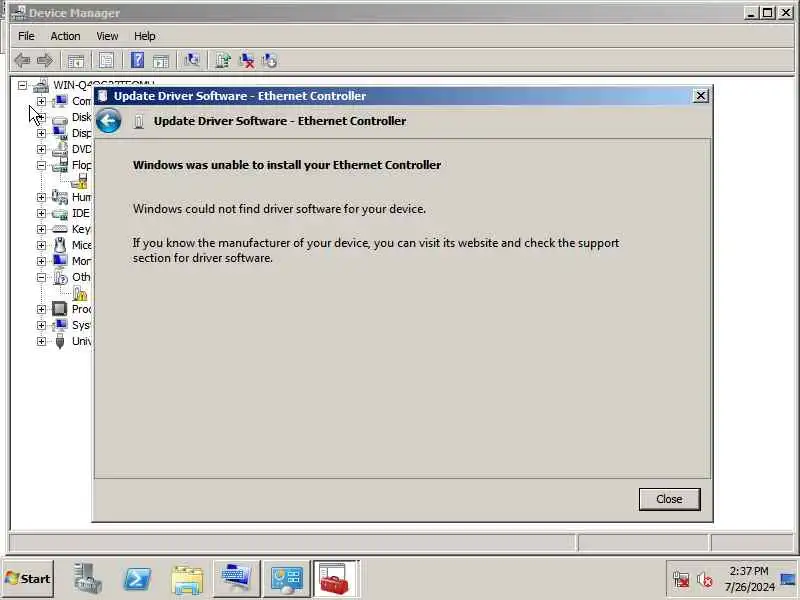Collapse the Other devices node
The width and height of the screenshot is (800, 600).
pos(41,277)
